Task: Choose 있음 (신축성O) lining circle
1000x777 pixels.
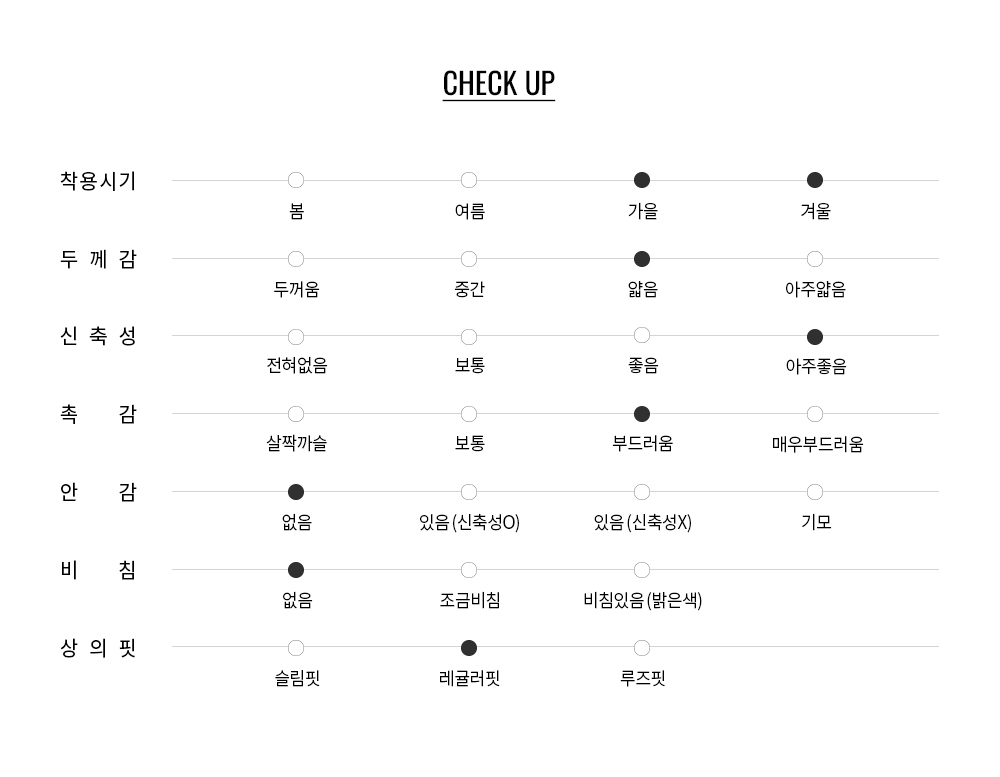Action: (469, 492)
